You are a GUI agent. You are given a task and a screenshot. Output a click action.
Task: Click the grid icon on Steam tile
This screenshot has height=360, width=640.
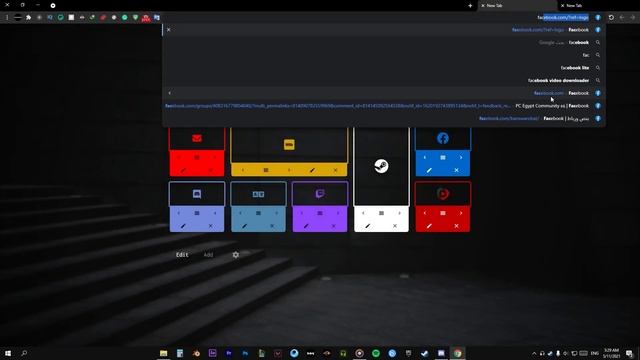[x=381, y=213]
